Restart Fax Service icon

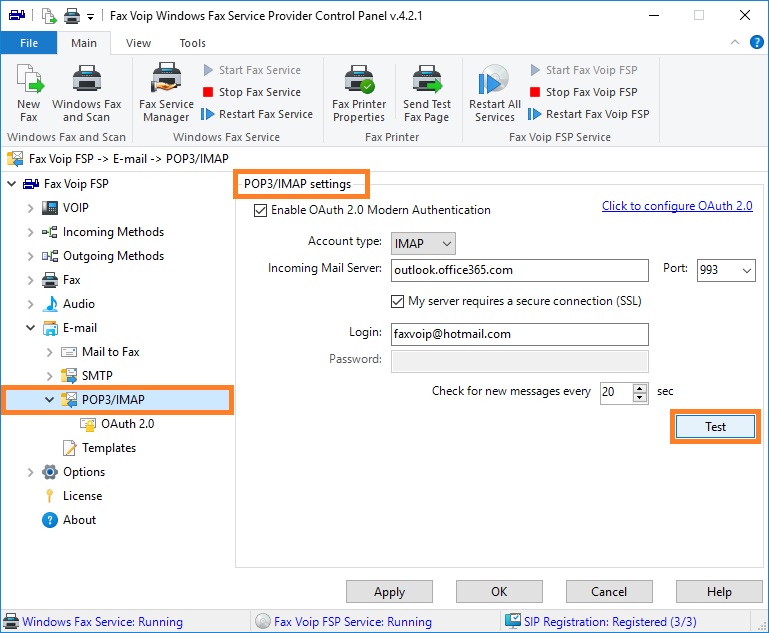pos(207,114)
